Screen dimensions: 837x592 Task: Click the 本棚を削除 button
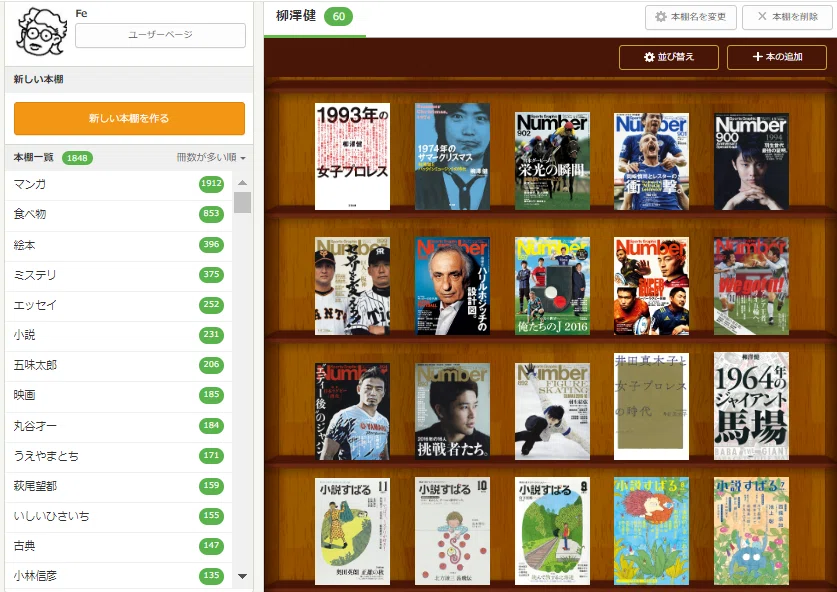tap(788, 17)
